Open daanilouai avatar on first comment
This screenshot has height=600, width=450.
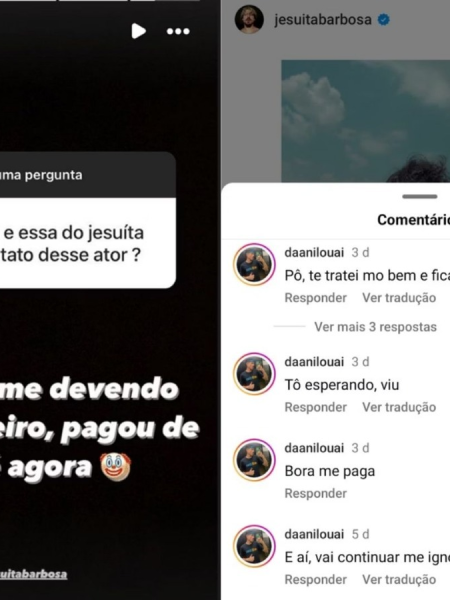pyautogui.click(x=254, y=264)
